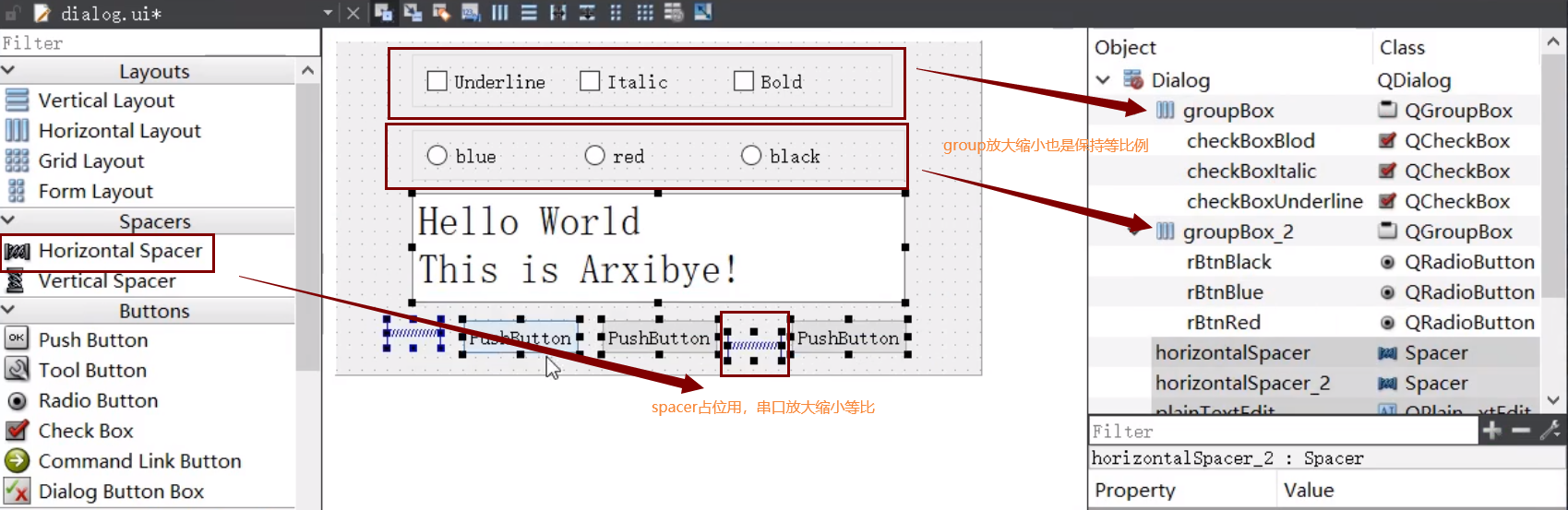The width and height of the screenshot is (1568, 510).
Task: Click the minus remove property icon
Action: (1521, 431)
